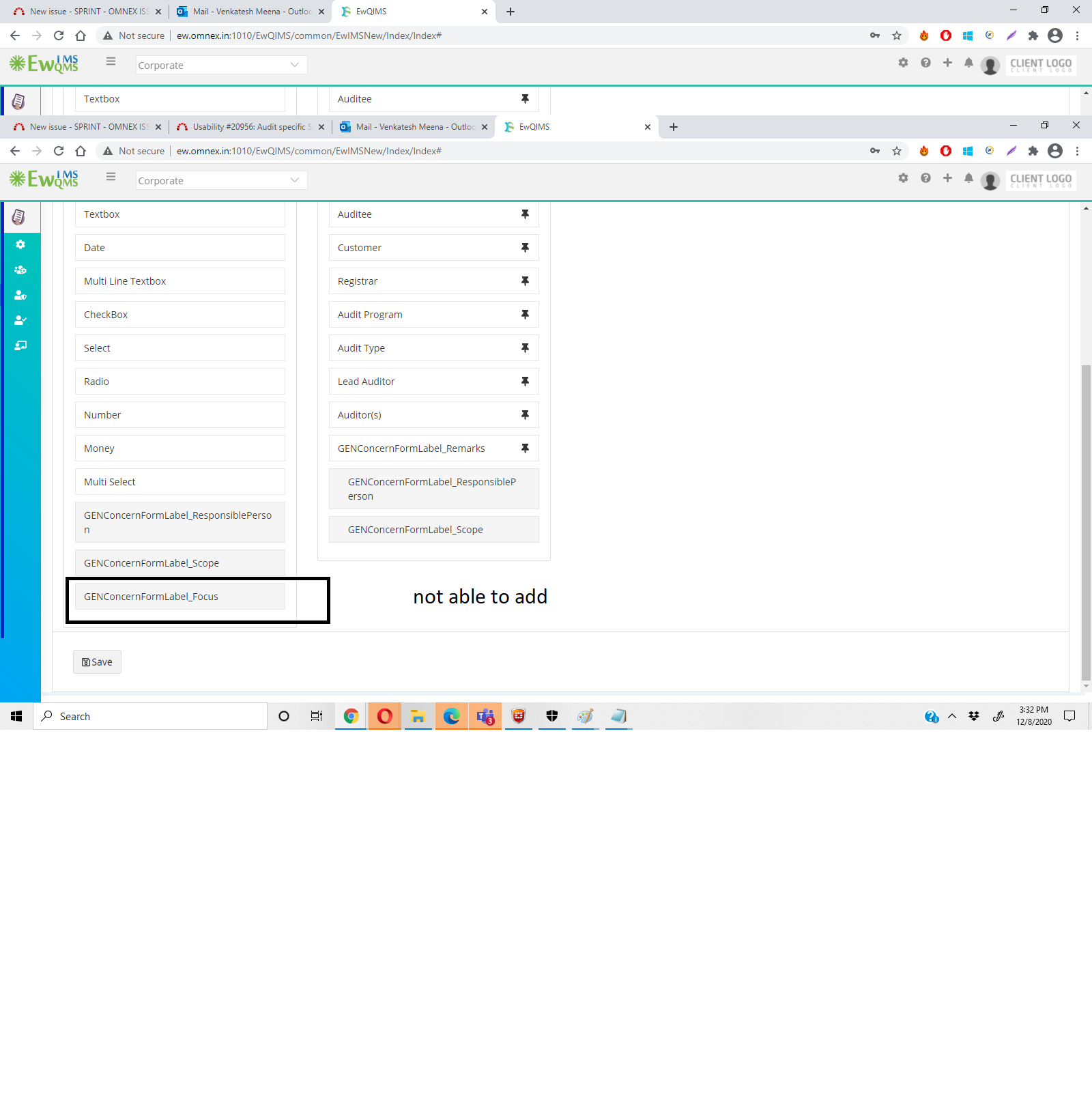Viewport: 1092px width, 1099px height.
Task: Select GENConcernFormLabel_Scope in left column
Action: [180, 563]
